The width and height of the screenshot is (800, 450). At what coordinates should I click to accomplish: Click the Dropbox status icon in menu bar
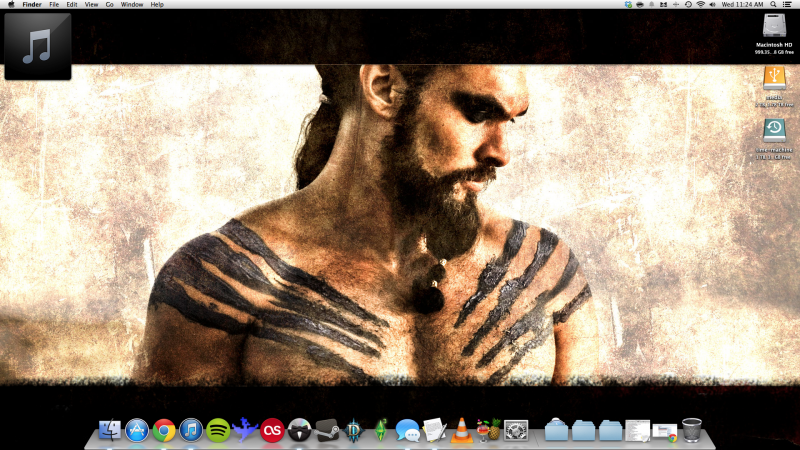tap(628, 5)
